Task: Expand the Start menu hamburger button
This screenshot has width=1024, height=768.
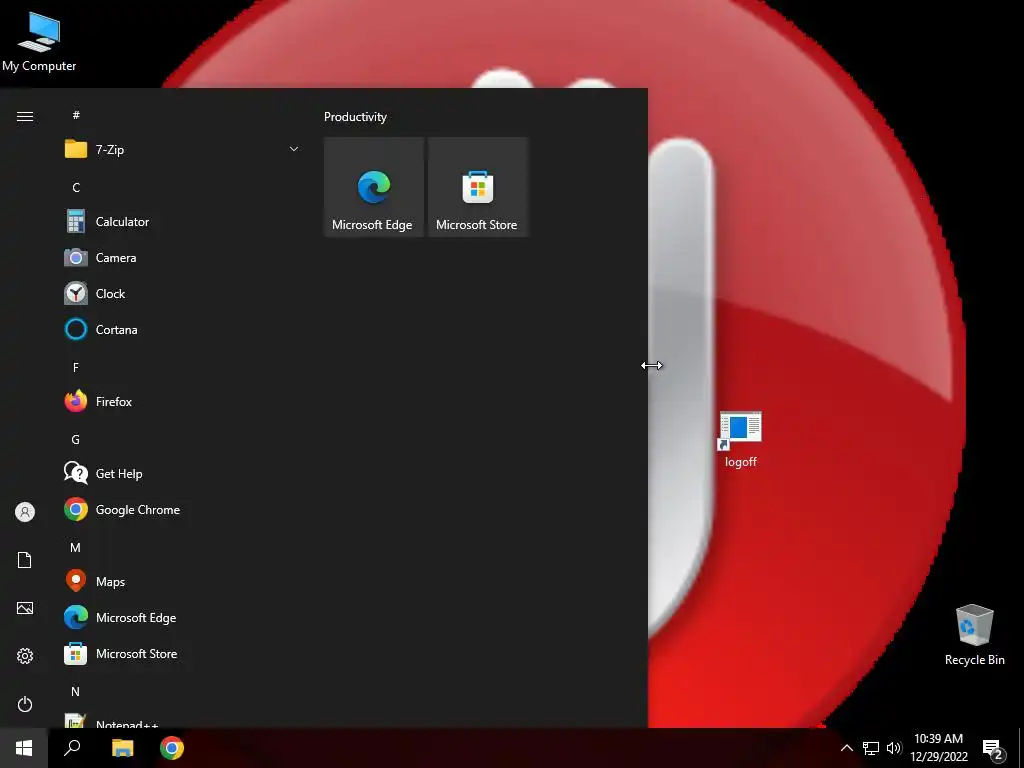Action: coord(25,116)
